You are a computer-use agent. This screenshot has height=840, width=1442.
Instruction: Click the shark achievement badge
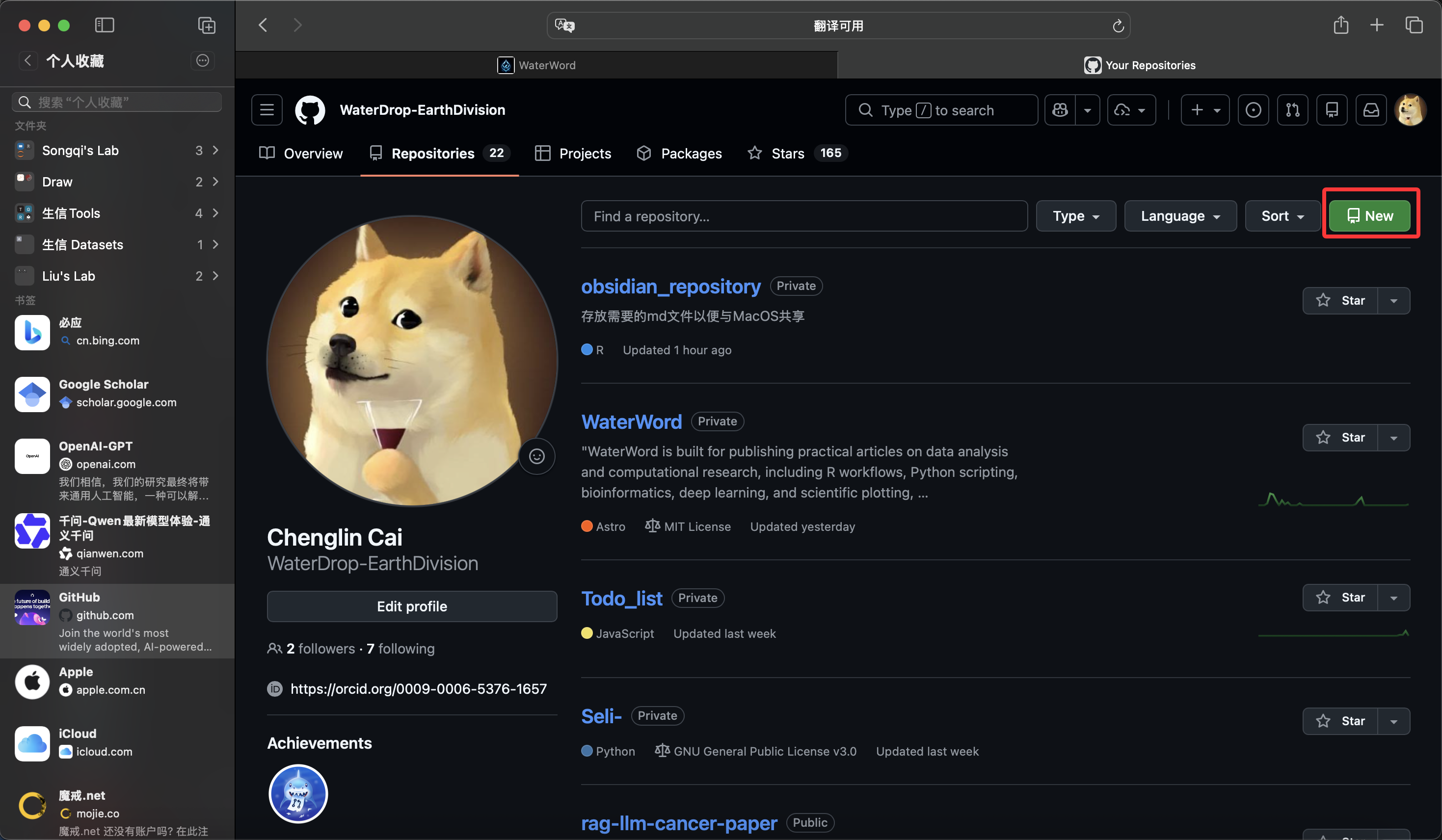tap(298, 794)
